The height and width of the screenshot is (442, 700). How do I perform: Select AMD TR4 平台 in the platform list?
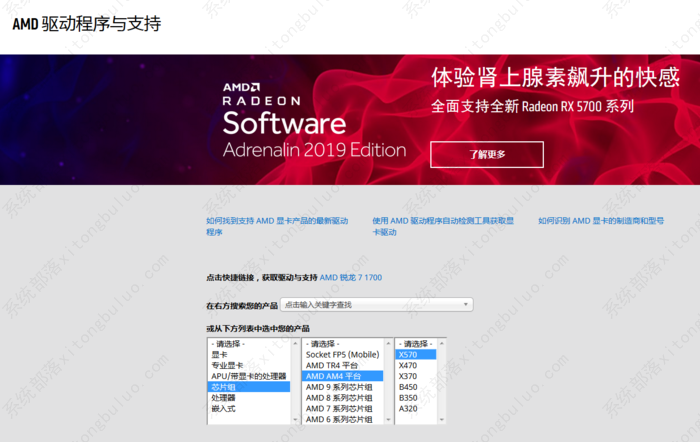point(334,365)
